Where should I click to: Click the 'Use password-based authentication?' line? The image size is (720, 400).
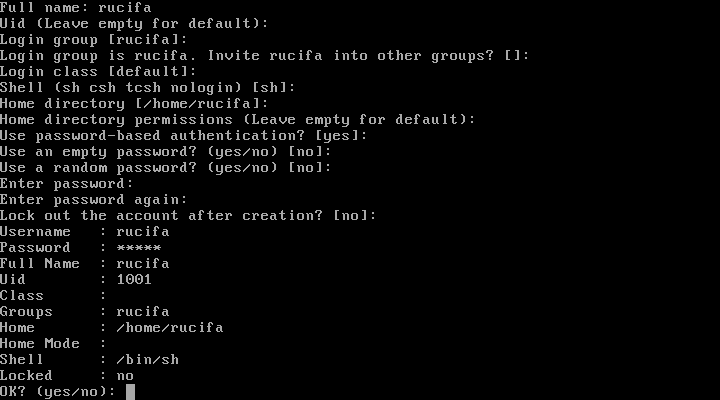point(184,135)
